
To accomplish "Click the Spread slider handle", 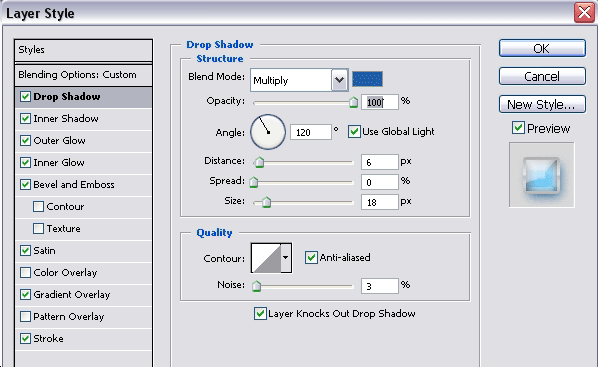I will 253,182.
